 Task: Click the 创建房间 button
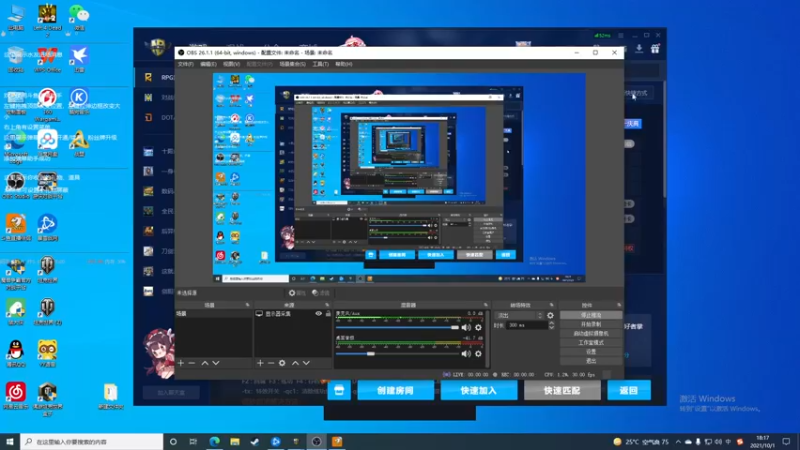pyautogui.click(x=395, y=390)
